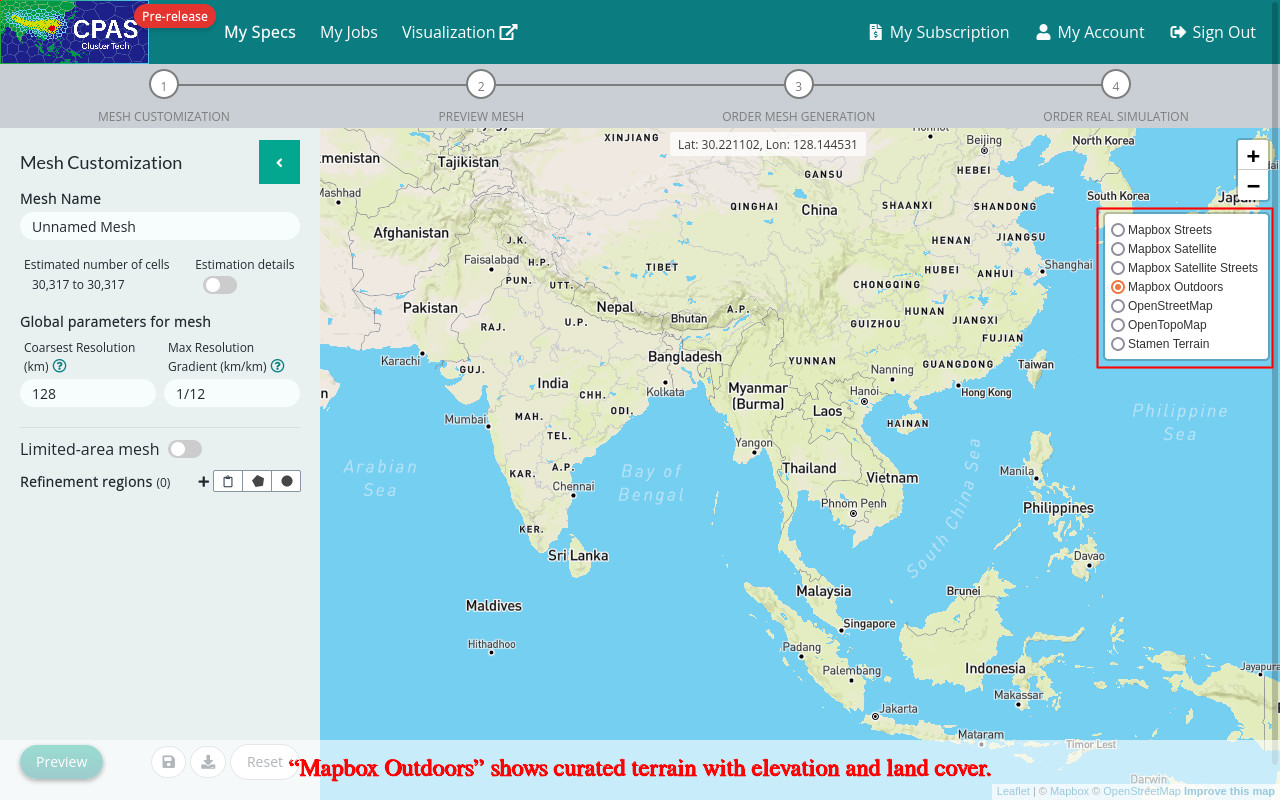Click the Mesh Name input field
The width and height of the screenshot is (1280, 800).
160,226
